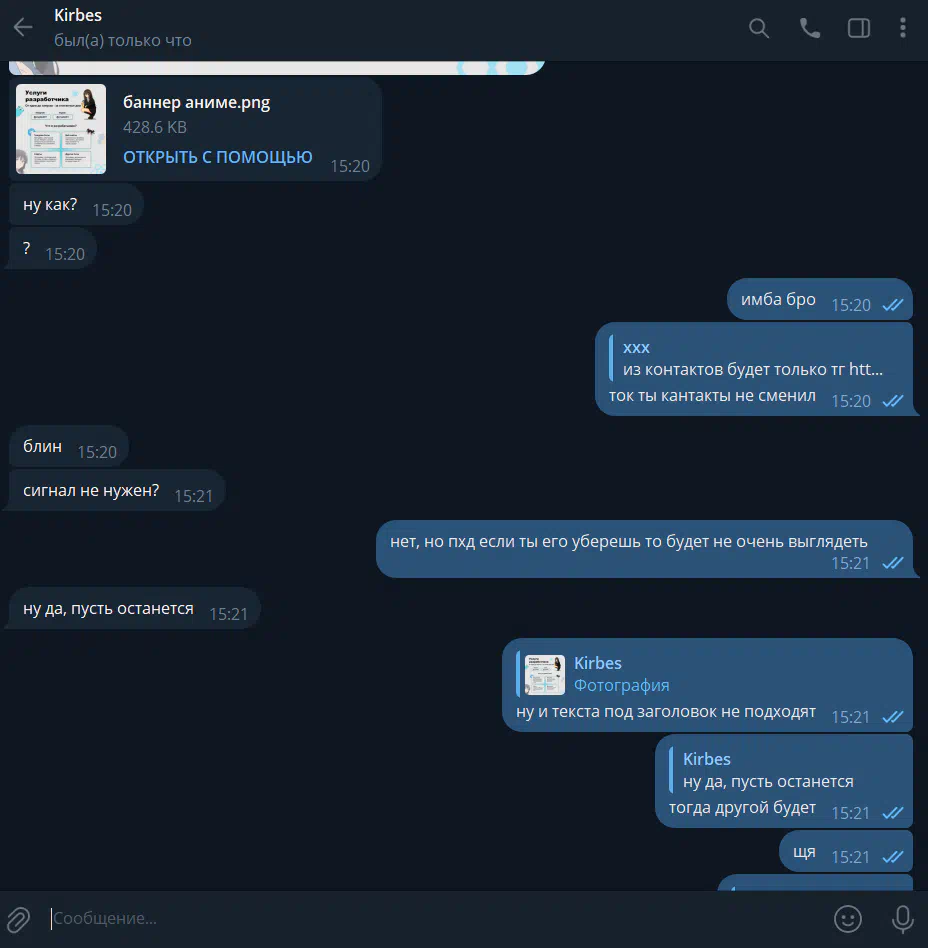Open search in chat magnifier icon

pyautogui.click(x=759, y=28)
